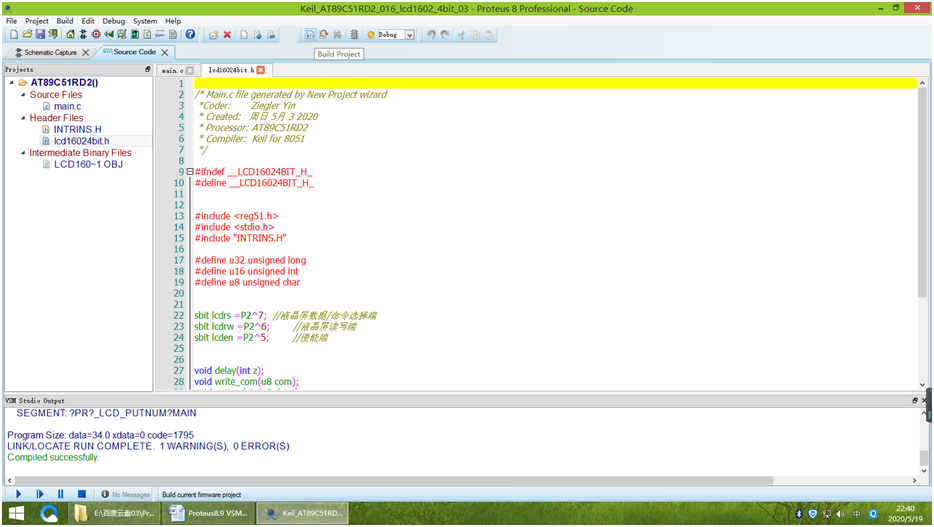
Task: Open the Schematic Capture toolbar icon
Action: coord(83,35)
